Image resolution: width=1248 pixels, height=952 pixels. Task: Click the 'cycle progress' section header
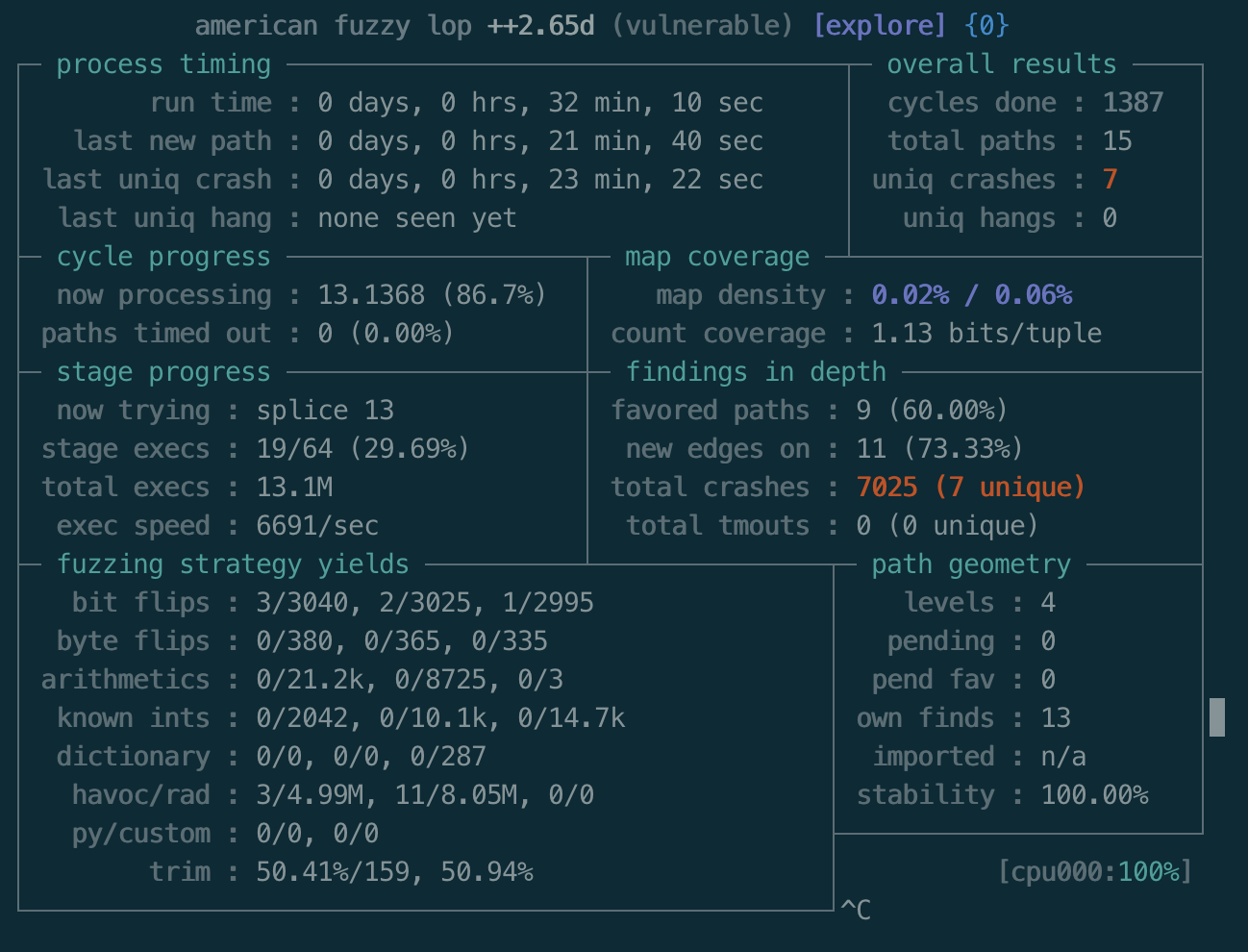coord(163,257)
